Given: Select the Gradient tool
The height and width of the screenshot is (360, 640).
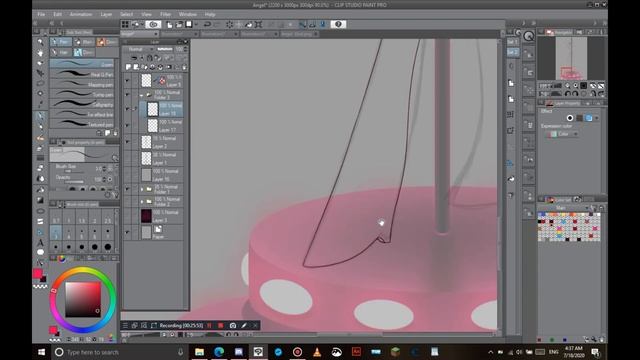Looking at the screenshot, I should point(40,200).
